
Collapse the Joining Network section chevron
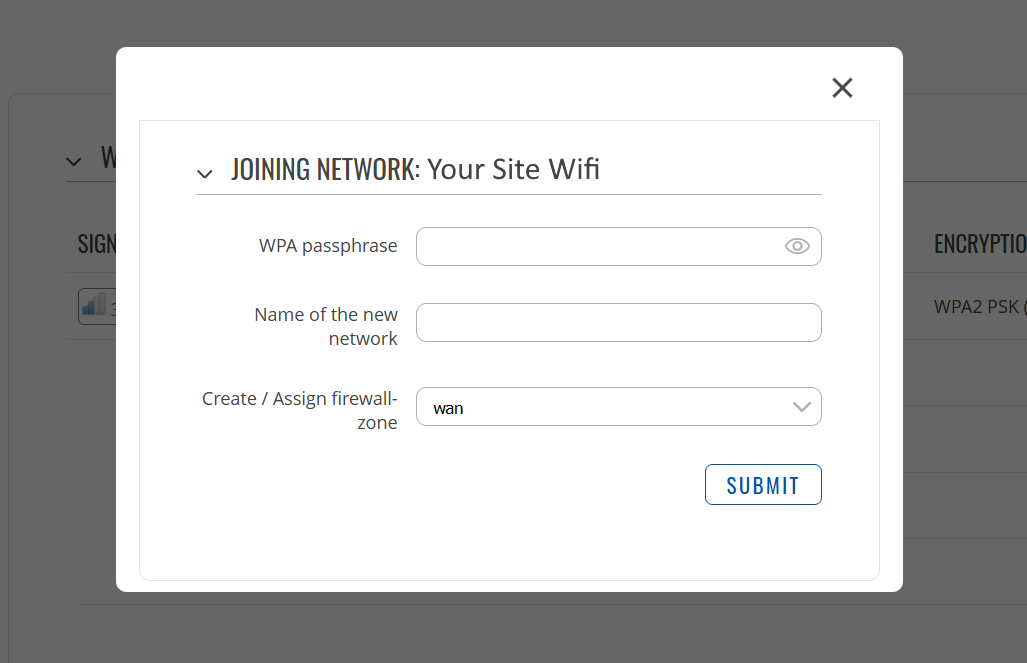pos(205,174)
